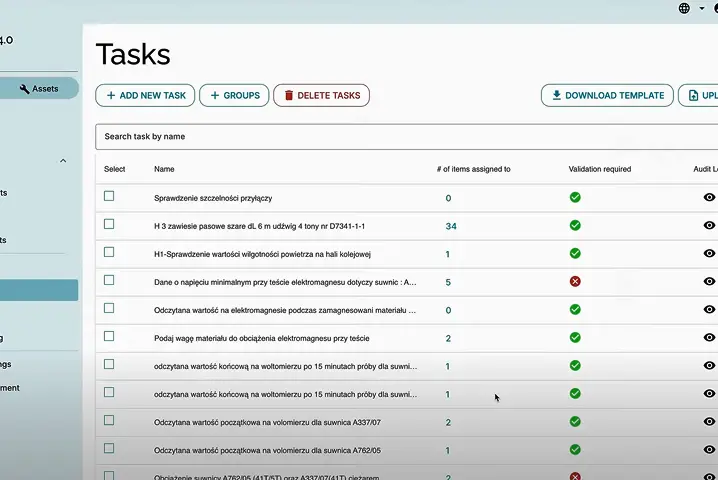Check the box for Dane o napięciu task
Viewport: 718px width, 480px height.
click(109, 281)
